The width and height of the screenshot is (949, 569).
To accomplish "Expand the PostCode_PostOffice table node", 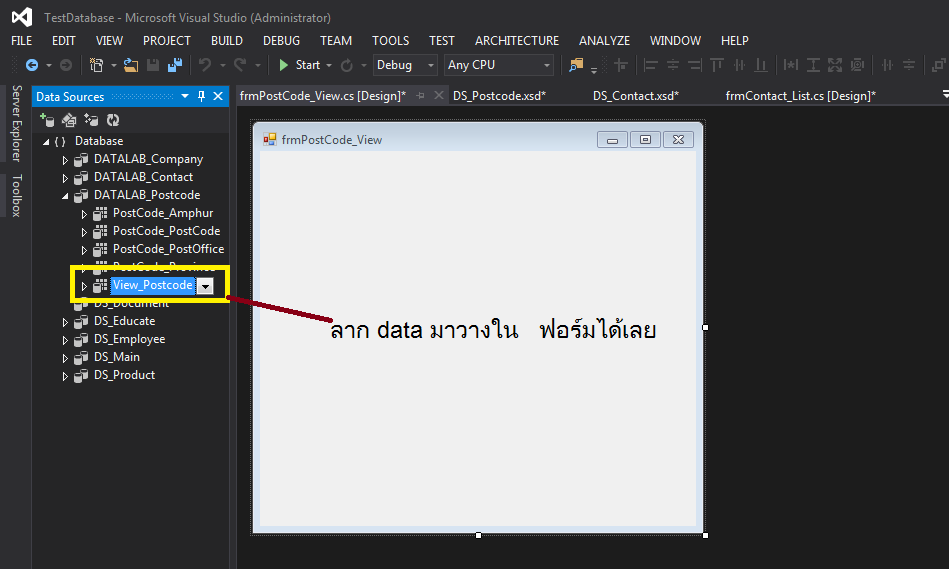I will (84, 250).
